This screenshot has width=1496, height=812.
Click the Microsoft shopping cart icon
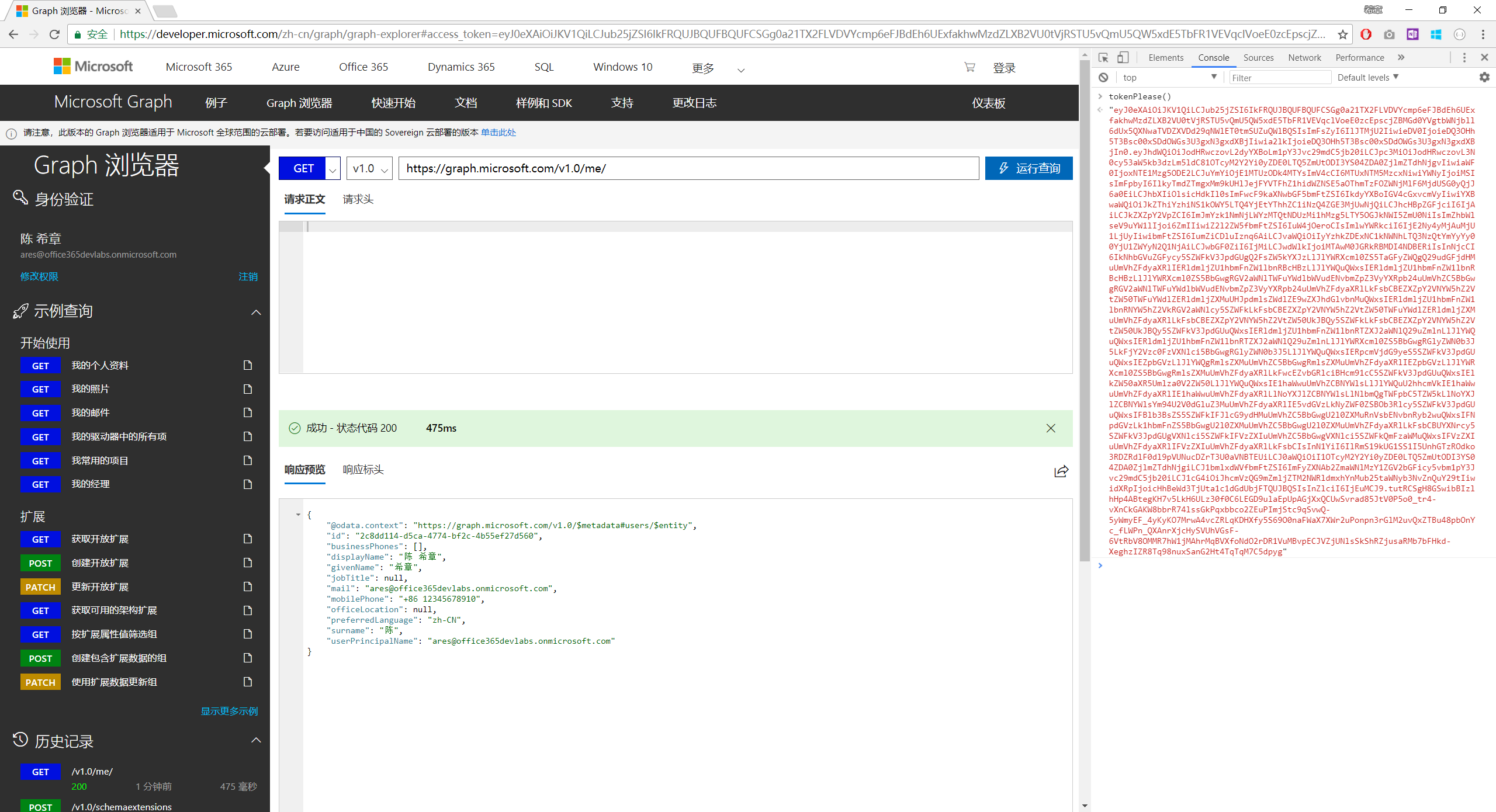969,67
